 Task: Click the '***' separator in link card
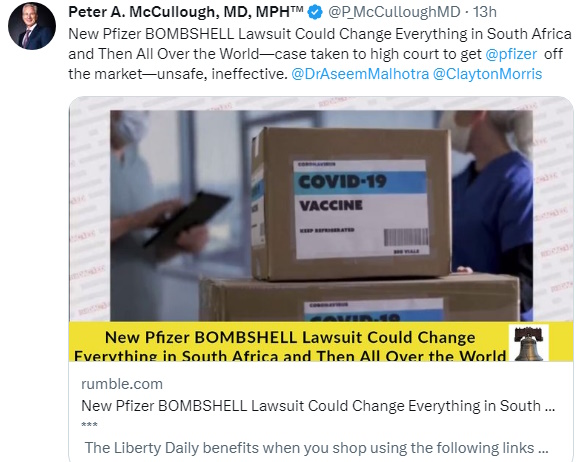[89, 425]
